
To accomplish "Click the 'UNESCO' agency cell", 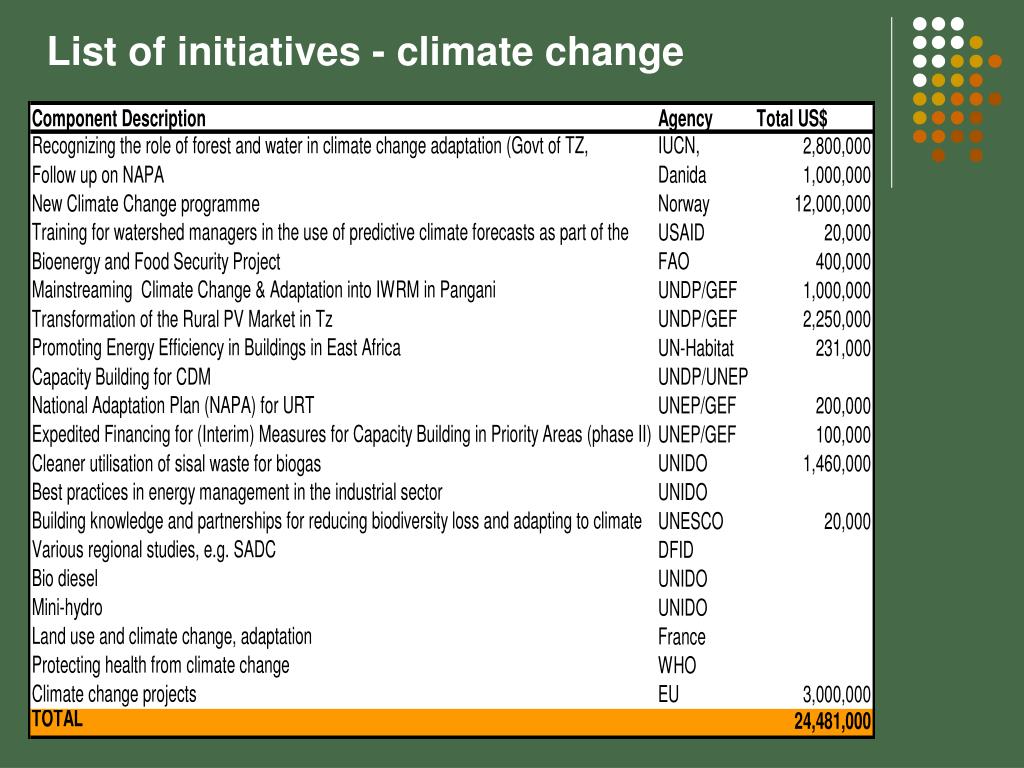I will tap(690, 521).
